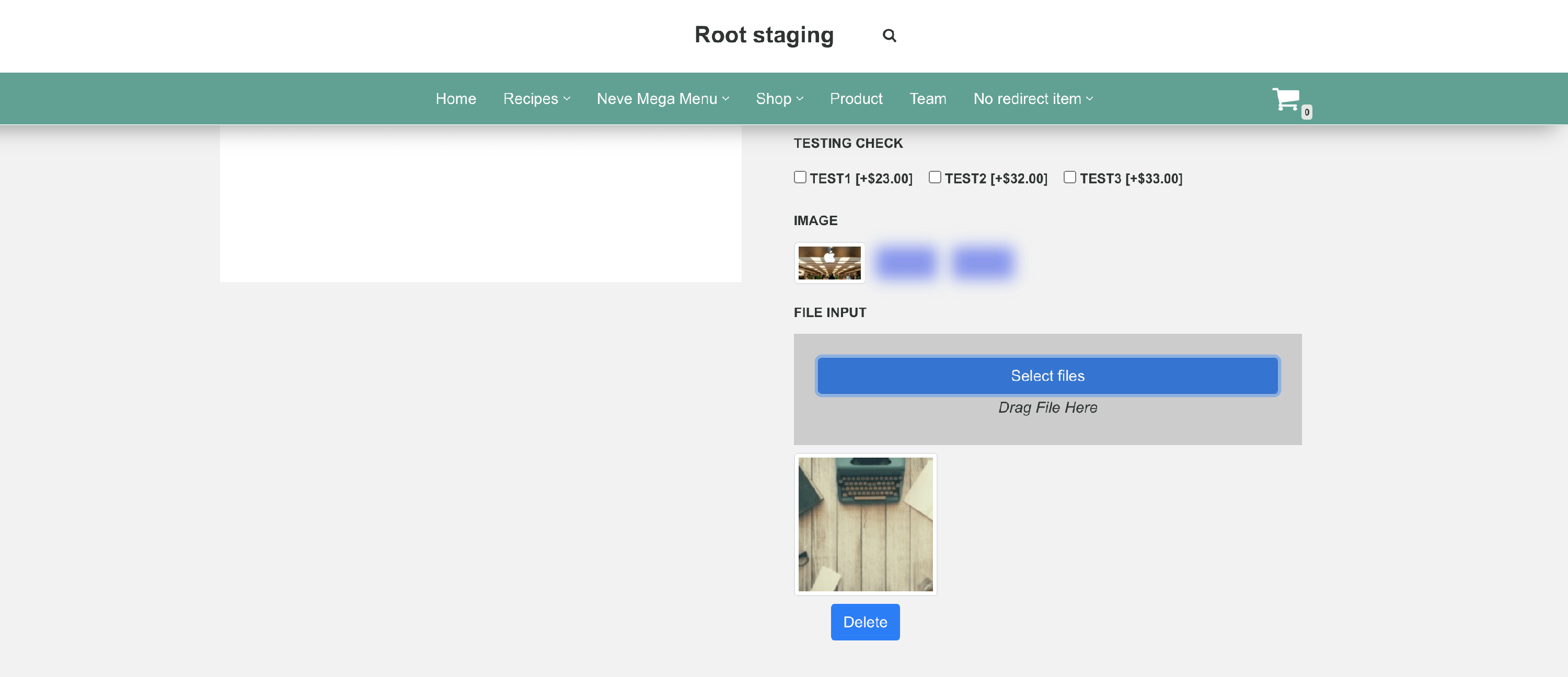This screenshot has height=677, width=1568.
Task: Check the TEST3 add-on box
Action: (x=1069, y=177)
